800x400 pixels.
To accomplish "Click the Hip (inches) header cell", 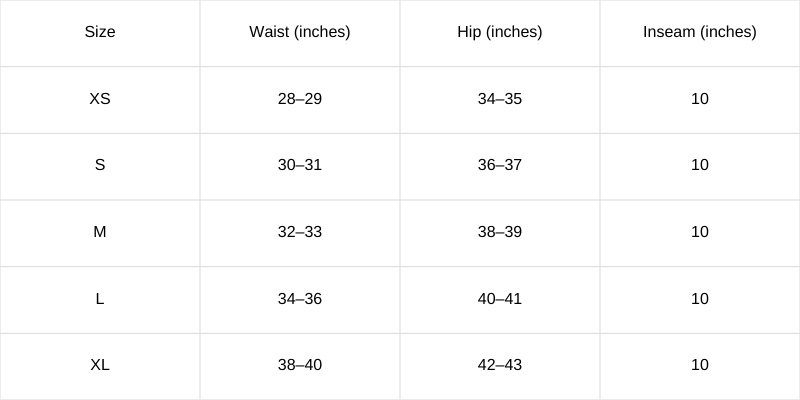I will pos(500,33).
